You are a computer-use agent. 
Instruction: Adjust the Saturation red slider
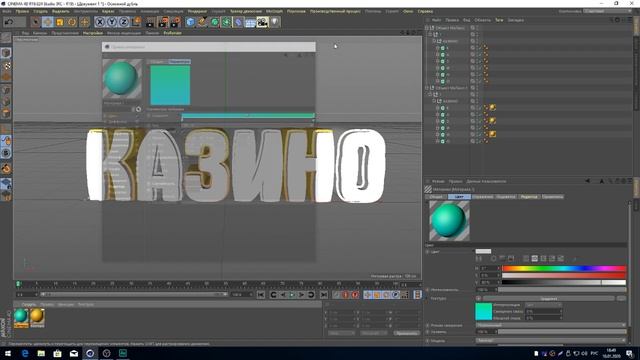point(564,275)
